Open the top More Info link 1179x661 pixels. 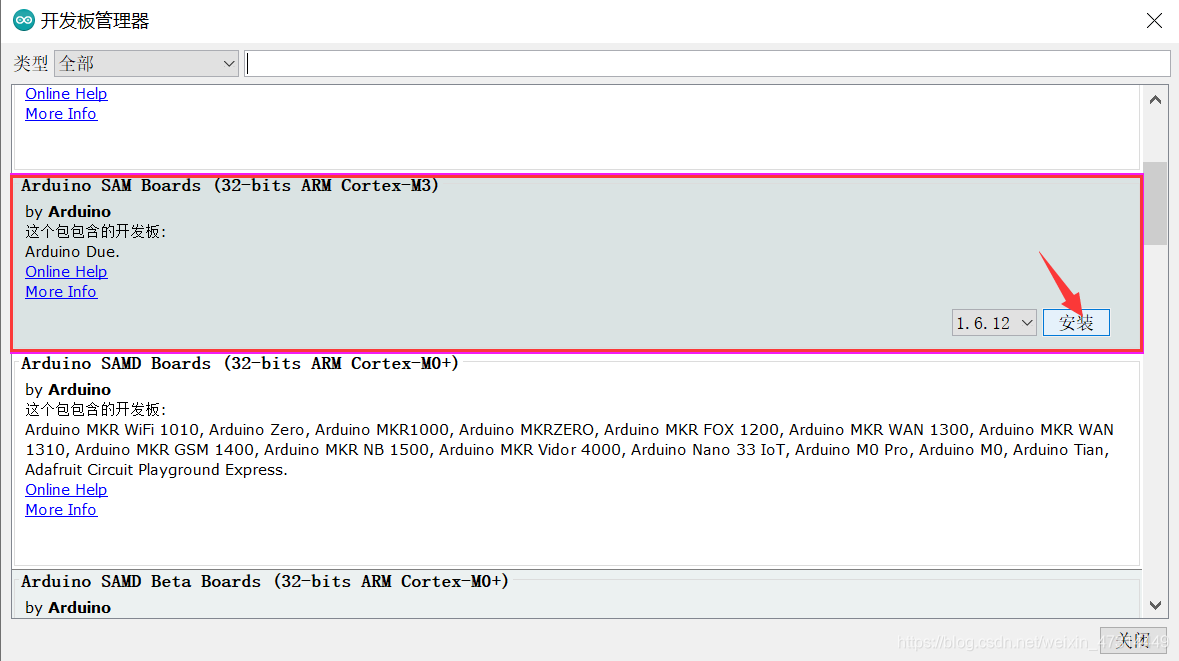(61, 114)
